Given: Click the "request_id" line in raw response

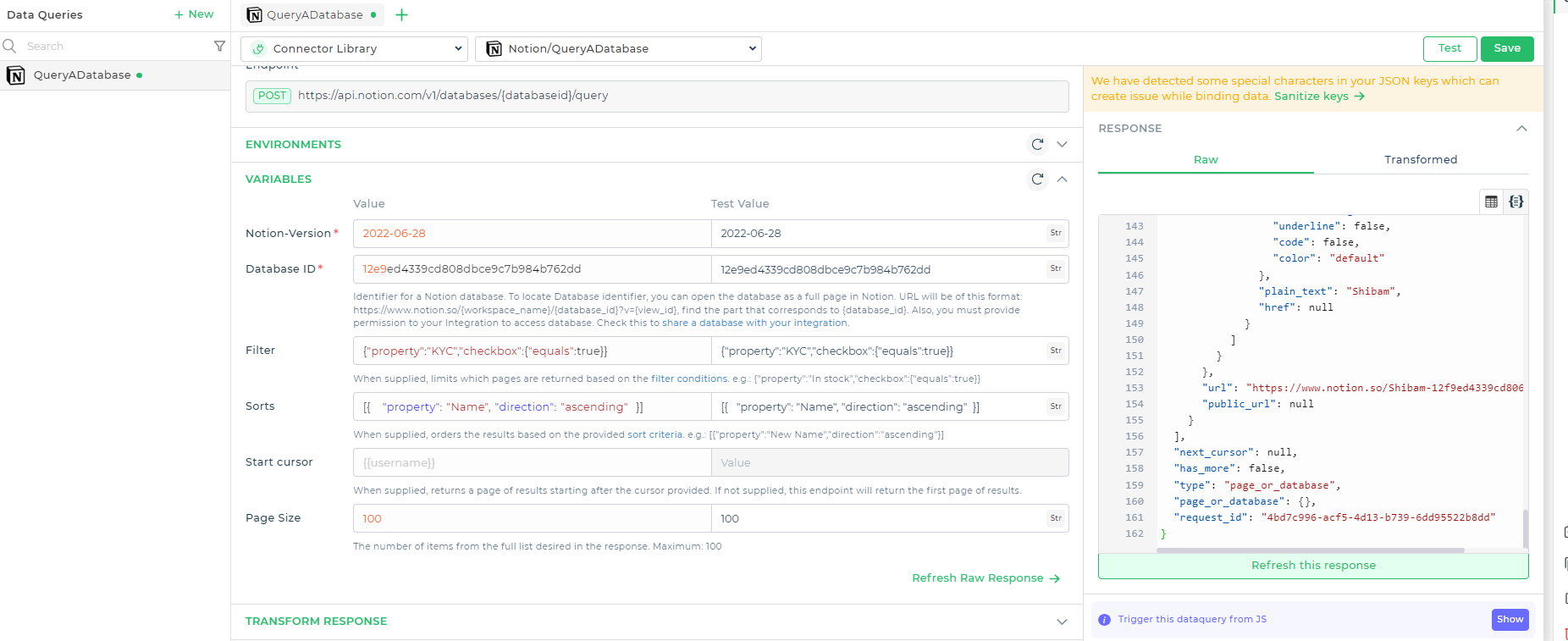Looking at the screenshot, I should 1334,517.
